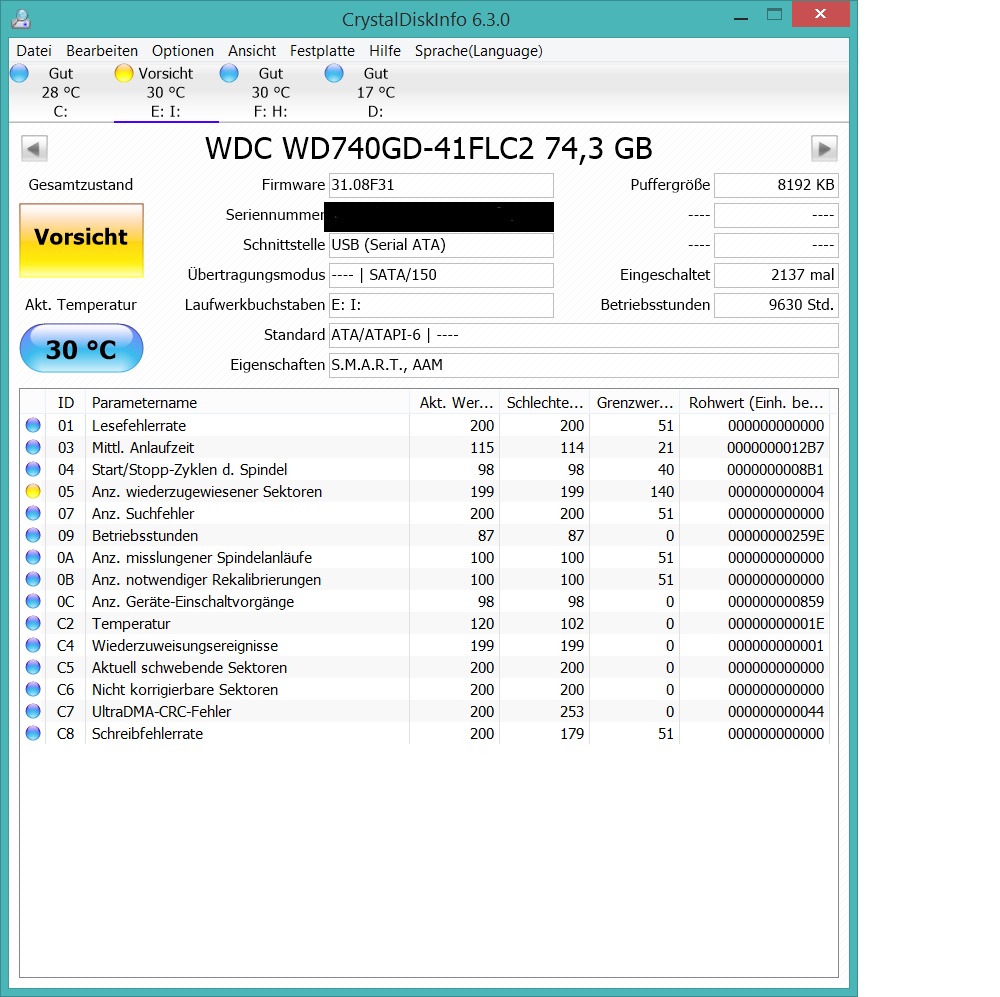Viewport: 1000px width, 997px height.
Task: Select the yellow Vorsicht orb for E: I:
Action: coord(124,73)
